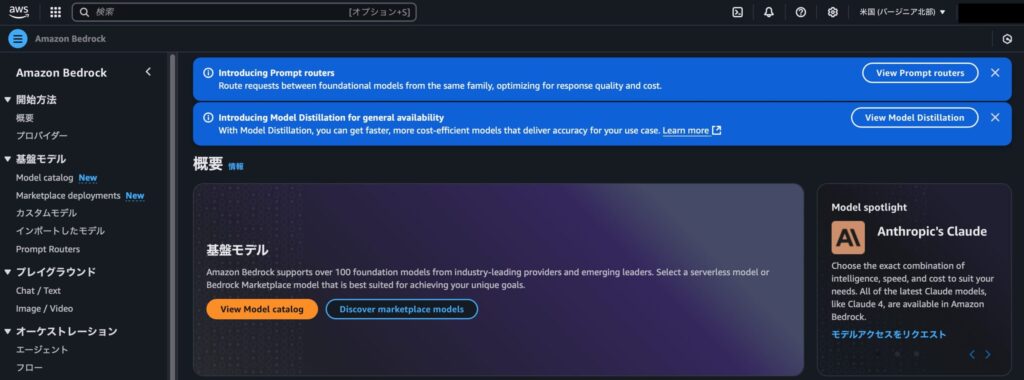This screenshot has height=380, width=1024.
Task: Click the orange View Model catalog button
Action: 262,309
